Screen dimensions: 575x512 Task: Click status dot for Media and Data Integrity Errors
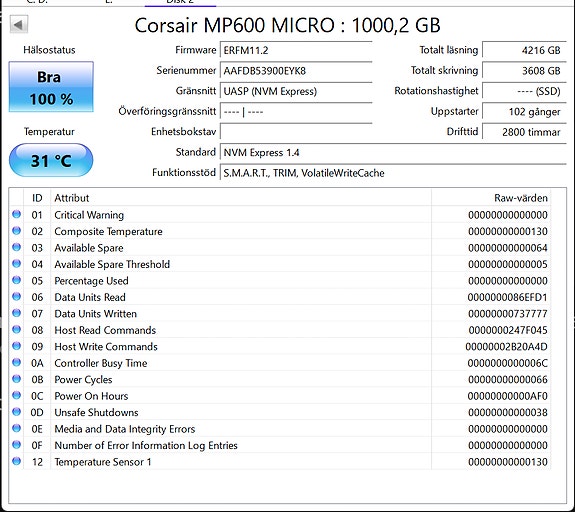click(17, 428)
